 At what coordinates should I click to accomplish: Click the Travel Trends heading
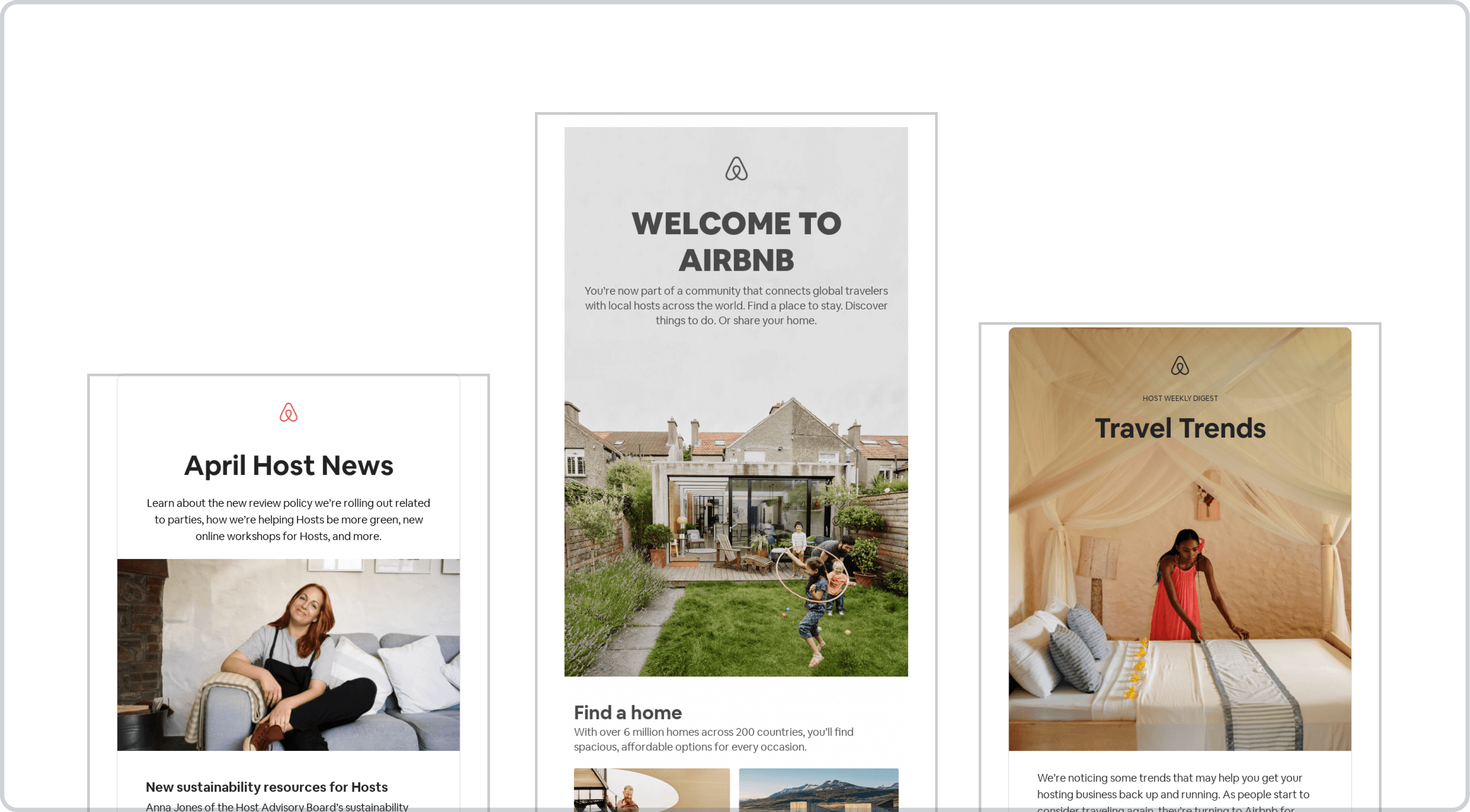click(x=1179, y=428)
